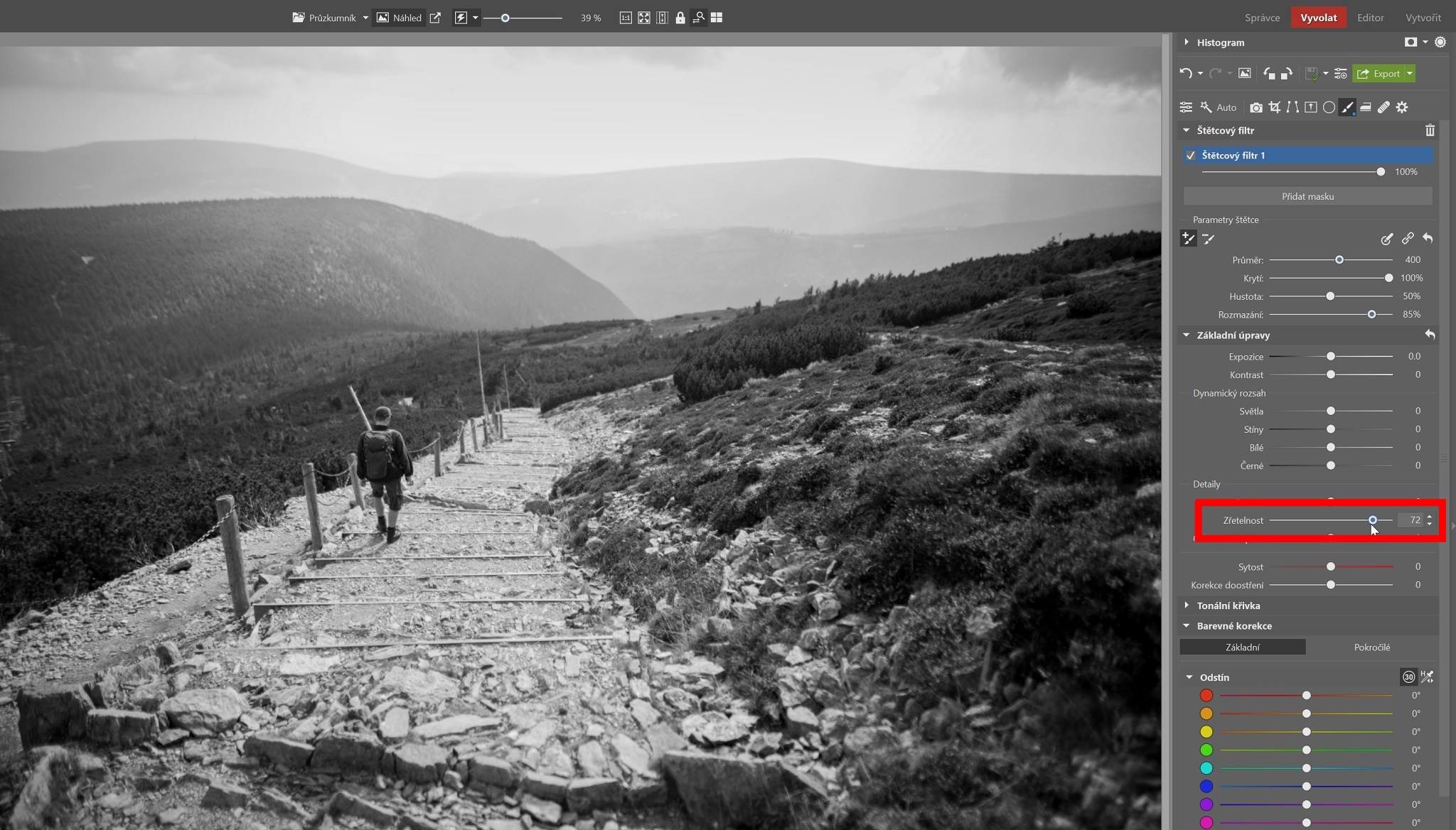Click the Export button
Image resolution: width=1456 pixels, height=830 pixels.
[1378, 73]
